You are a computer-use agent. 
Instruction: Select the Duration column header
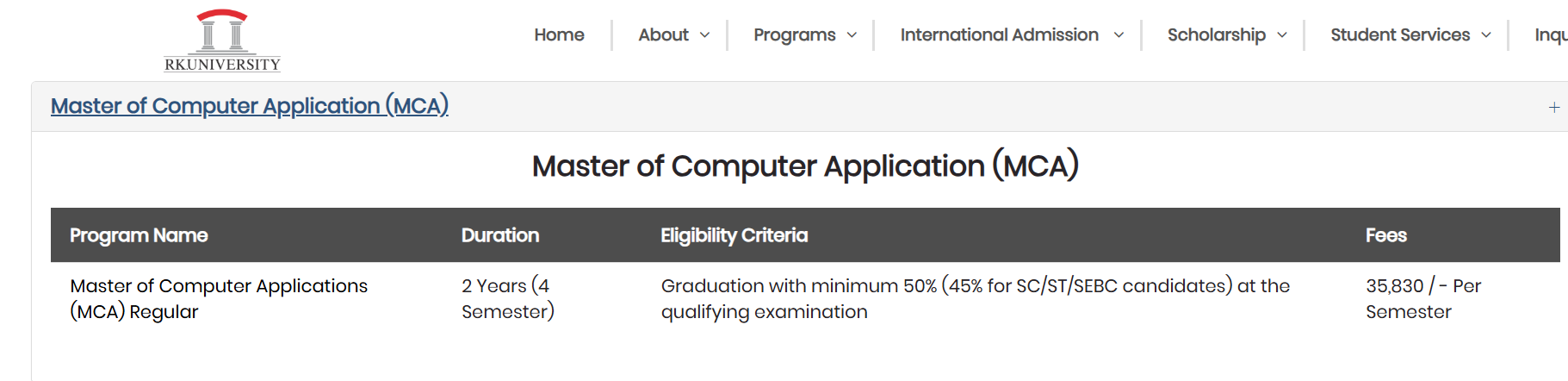pyautogui.click(x=500, y=235)
